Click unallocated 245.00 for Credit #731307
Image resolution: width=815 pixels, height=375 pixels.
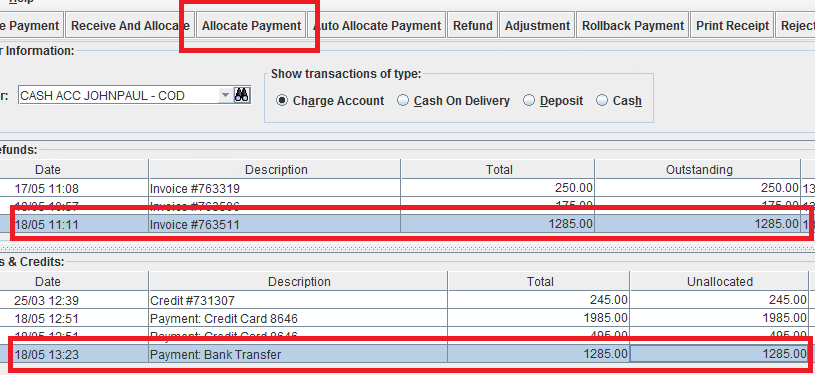click(719, 300)
